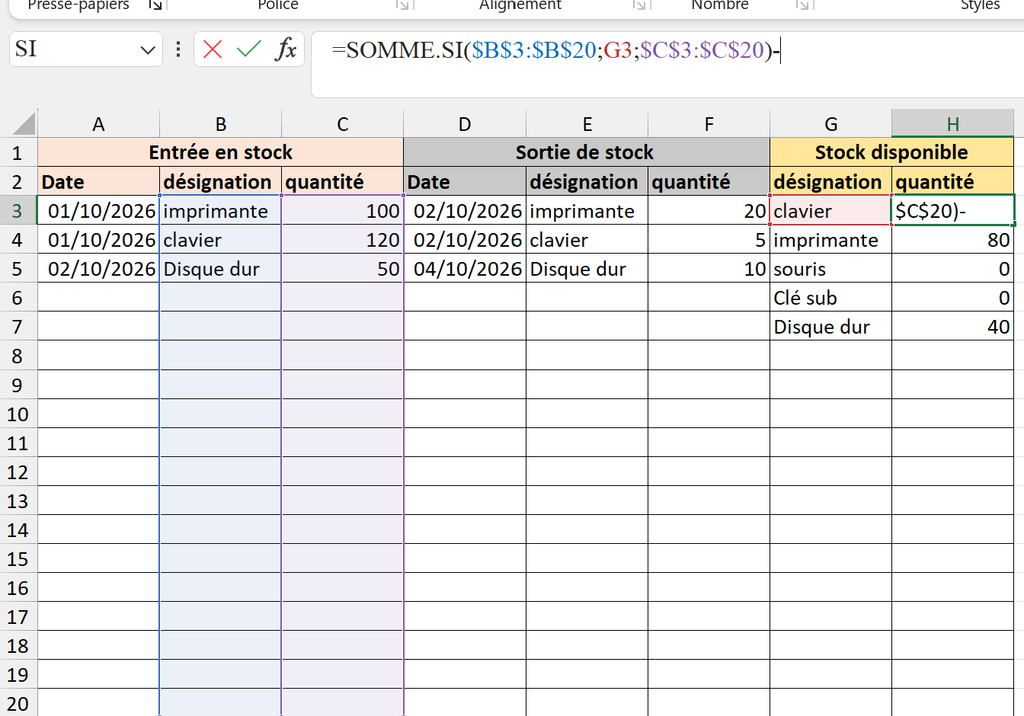Open Insert Function fx dialog
1024x716 pixels.
pyautogui.click(x=285, y=49)
